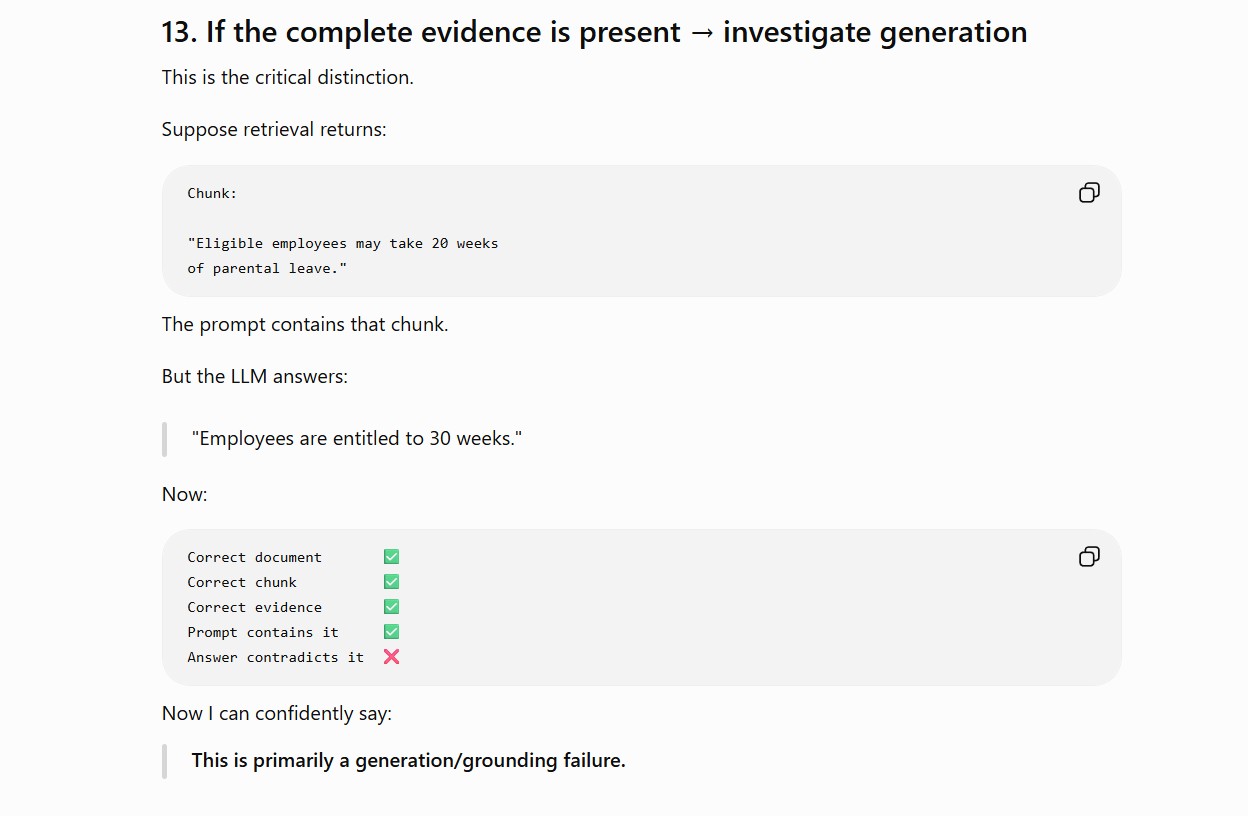1248x816 pixels.
Task: Click the green check beside Correct evidence
Action: click(391, 607)
